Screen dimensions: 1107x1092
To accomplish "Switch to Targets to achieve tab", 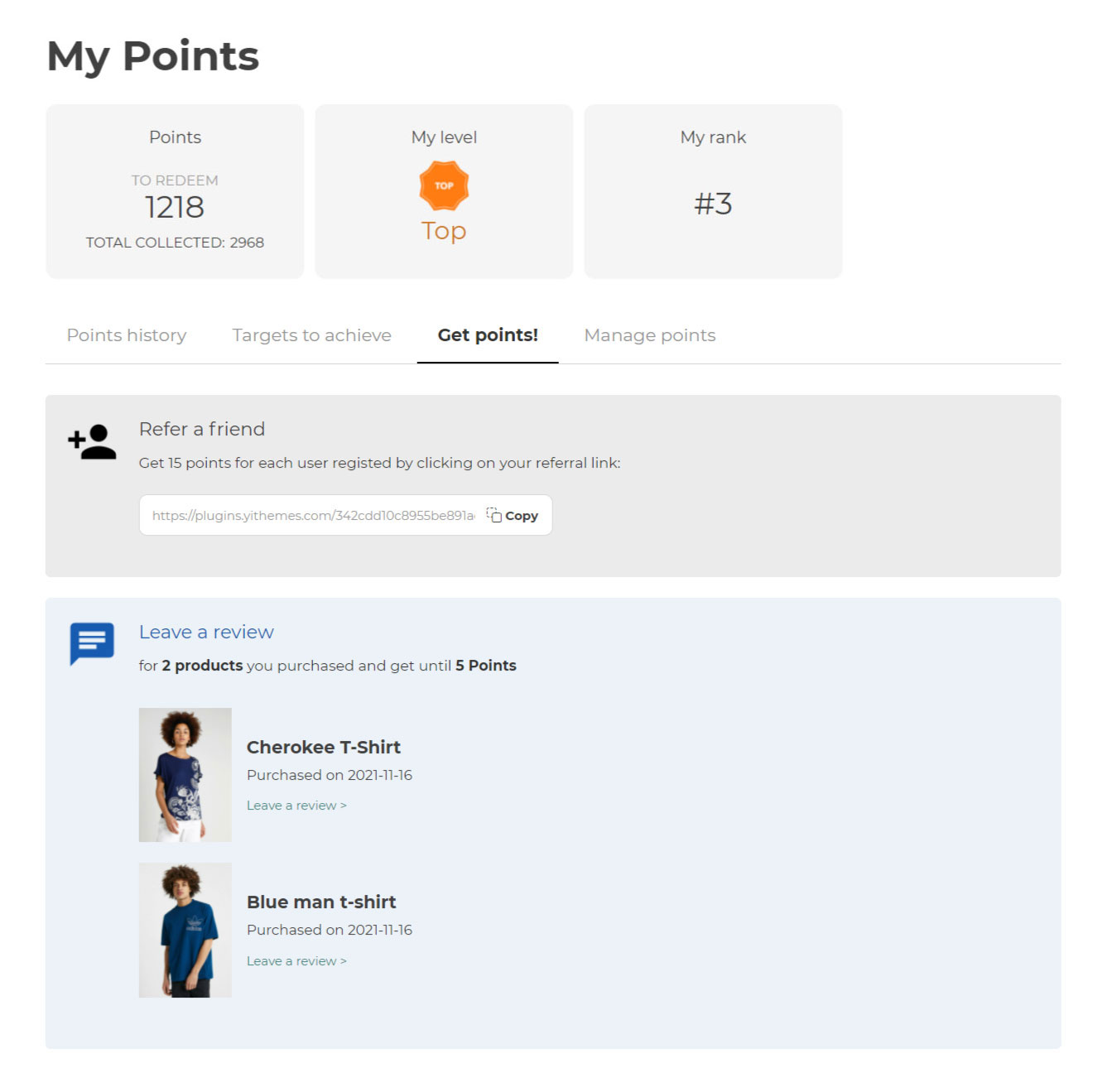I will [311, 335].
